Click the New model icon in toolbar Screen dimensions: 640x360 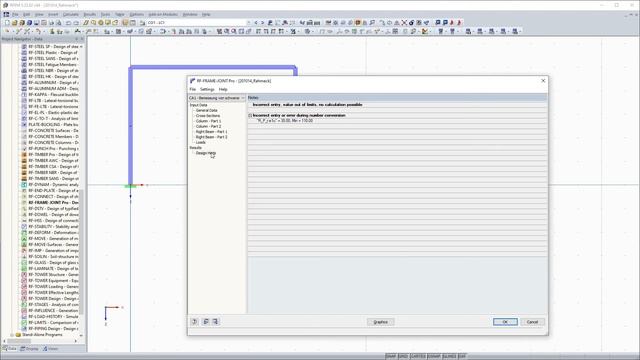(x=7, y=23)
